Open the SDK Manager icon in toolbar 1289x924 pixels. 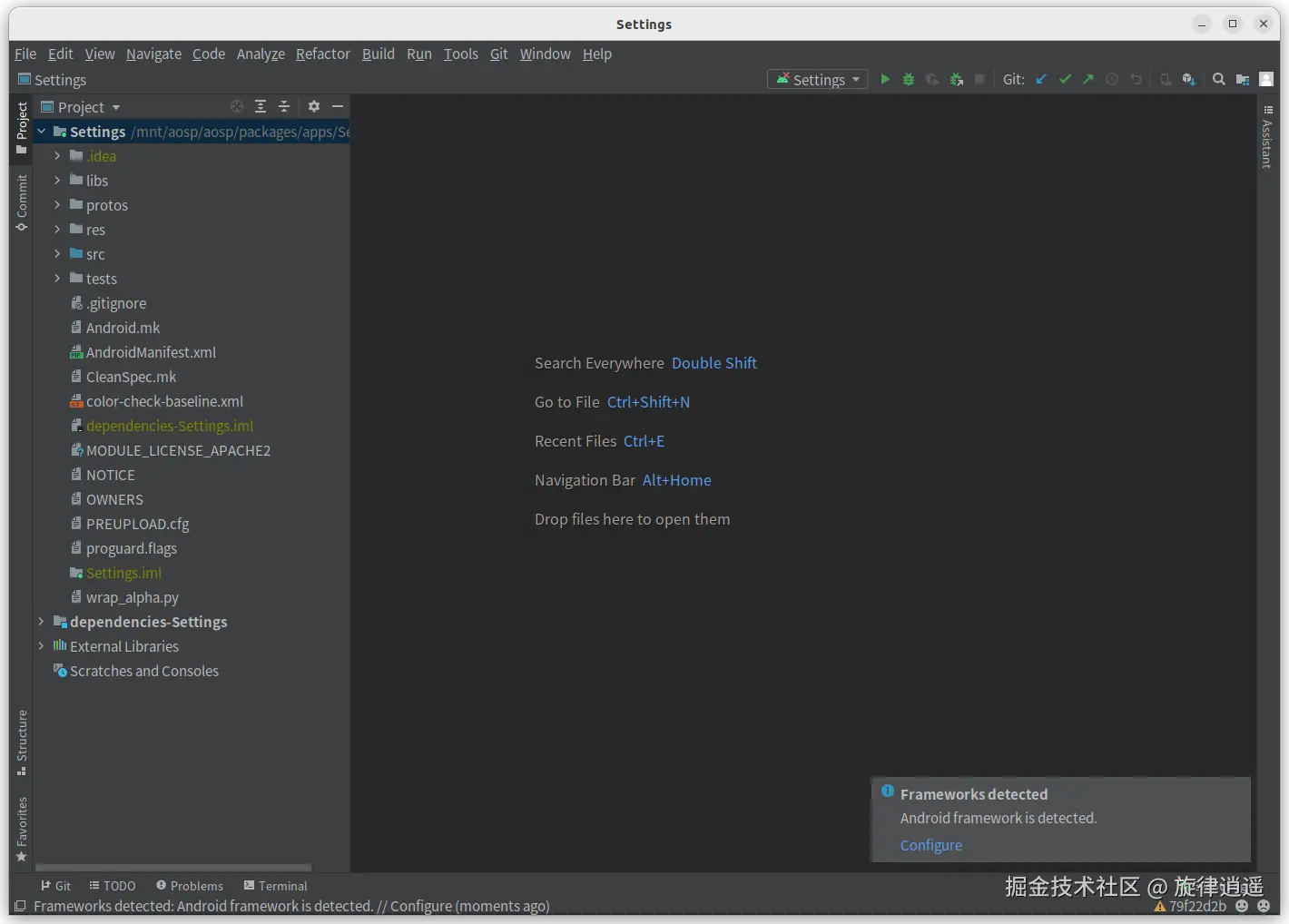click(1188, 80)
